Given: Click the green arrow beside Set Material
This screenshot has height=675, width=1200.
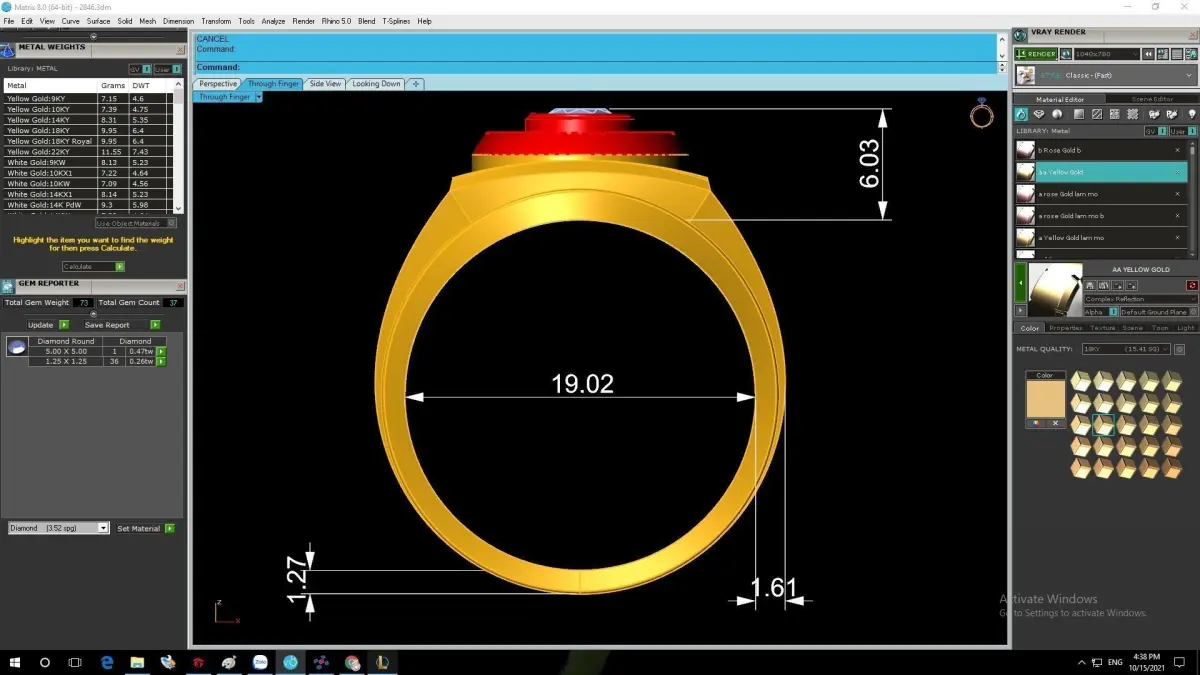Looking at the screenshot, I should (170, 528).
